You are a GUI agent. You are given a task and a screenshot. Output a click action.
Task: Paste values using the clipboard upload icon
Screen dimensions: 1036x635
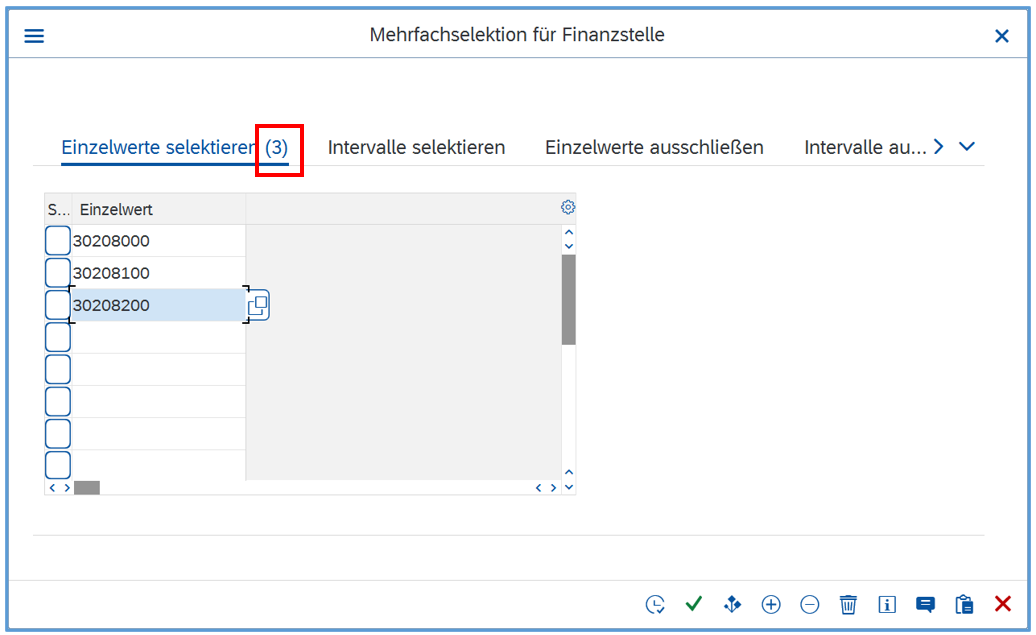tap(964, 604)
